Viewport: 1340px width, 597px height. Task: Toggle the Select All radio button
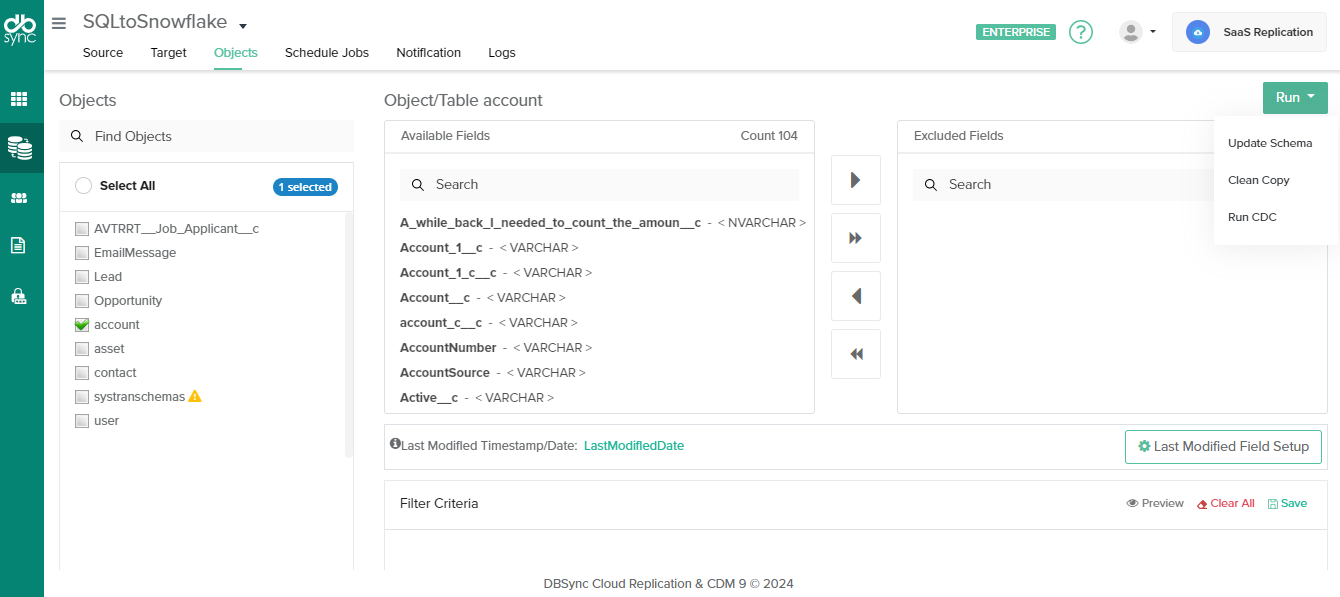pos(83,186)
